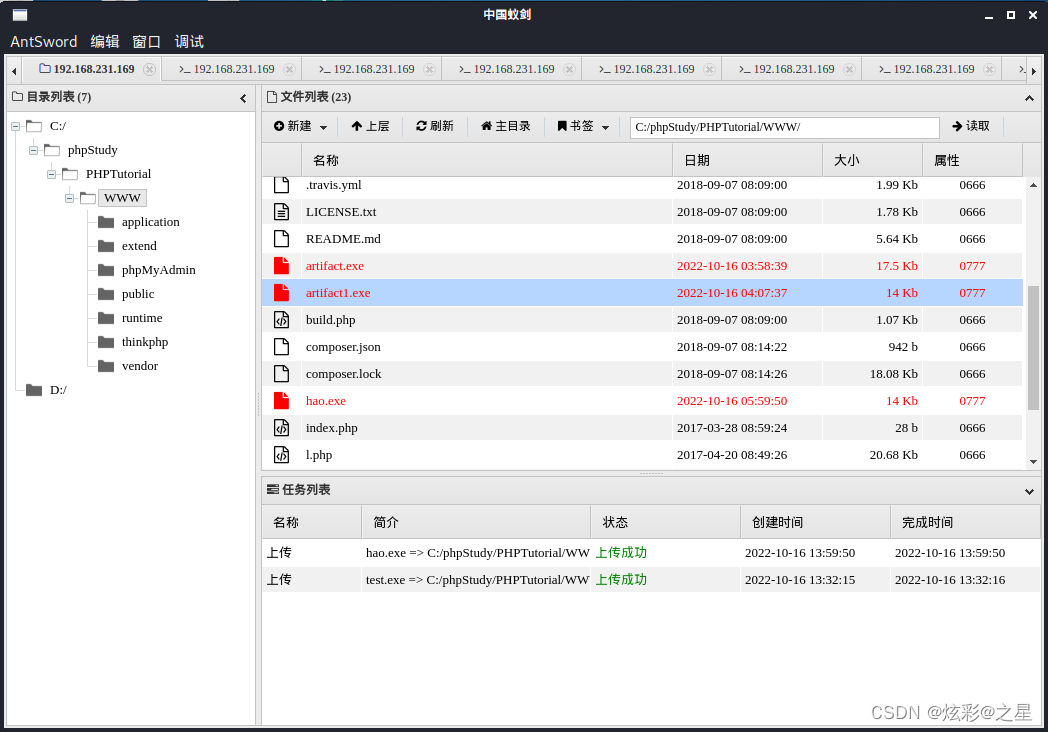
Task: Open the AntSword menu
Action: click(x=43, y=41)
